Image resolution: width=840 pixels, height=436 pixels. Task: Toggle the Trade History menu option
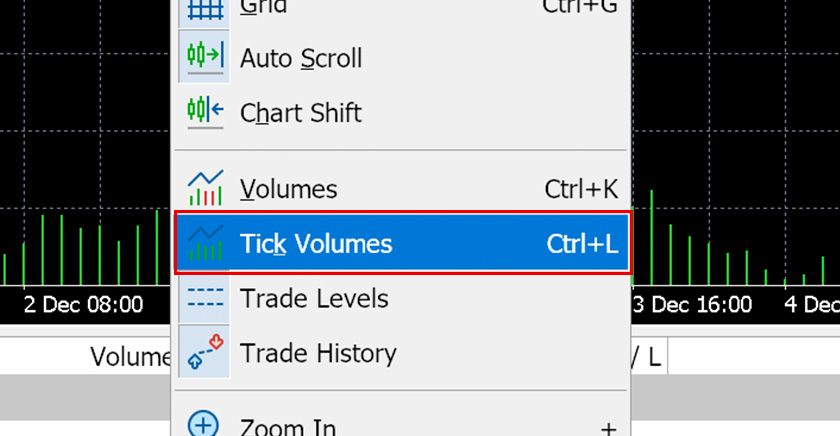(x=318, y=353)
